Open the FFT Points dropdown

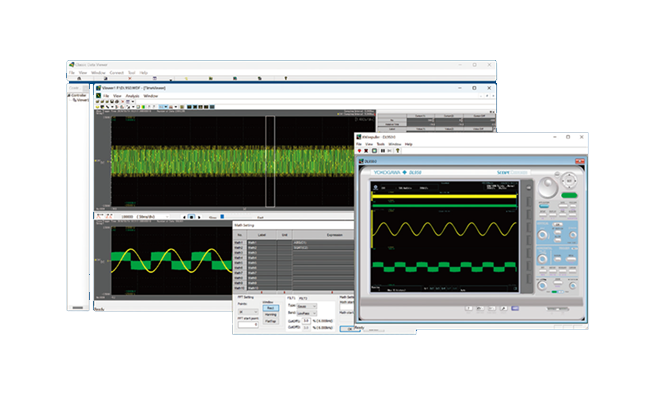[x=248, y=312]
